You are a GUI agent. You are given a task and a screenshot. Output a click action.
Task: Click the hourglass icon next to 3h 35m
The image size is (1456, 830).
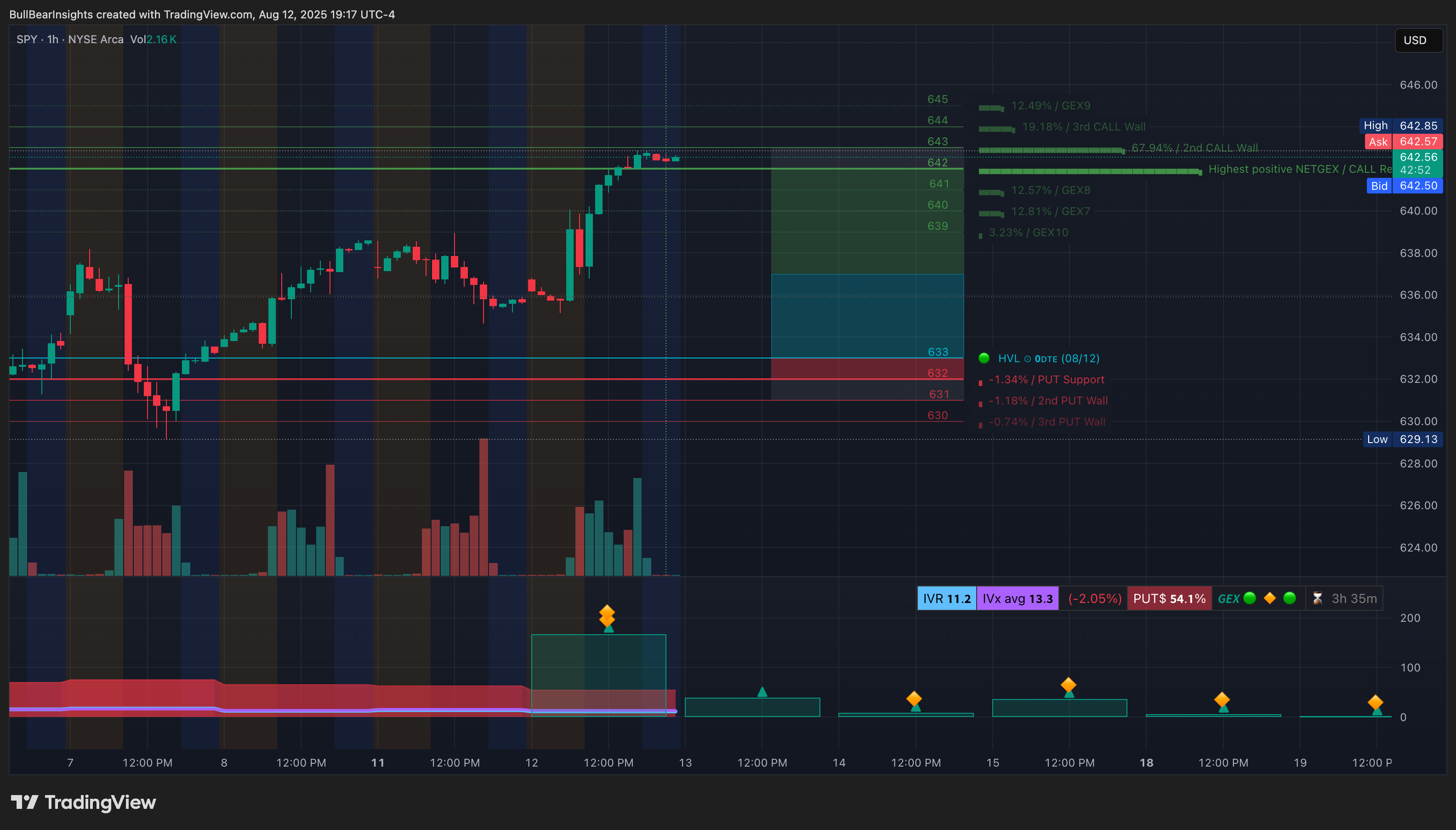1318,598
